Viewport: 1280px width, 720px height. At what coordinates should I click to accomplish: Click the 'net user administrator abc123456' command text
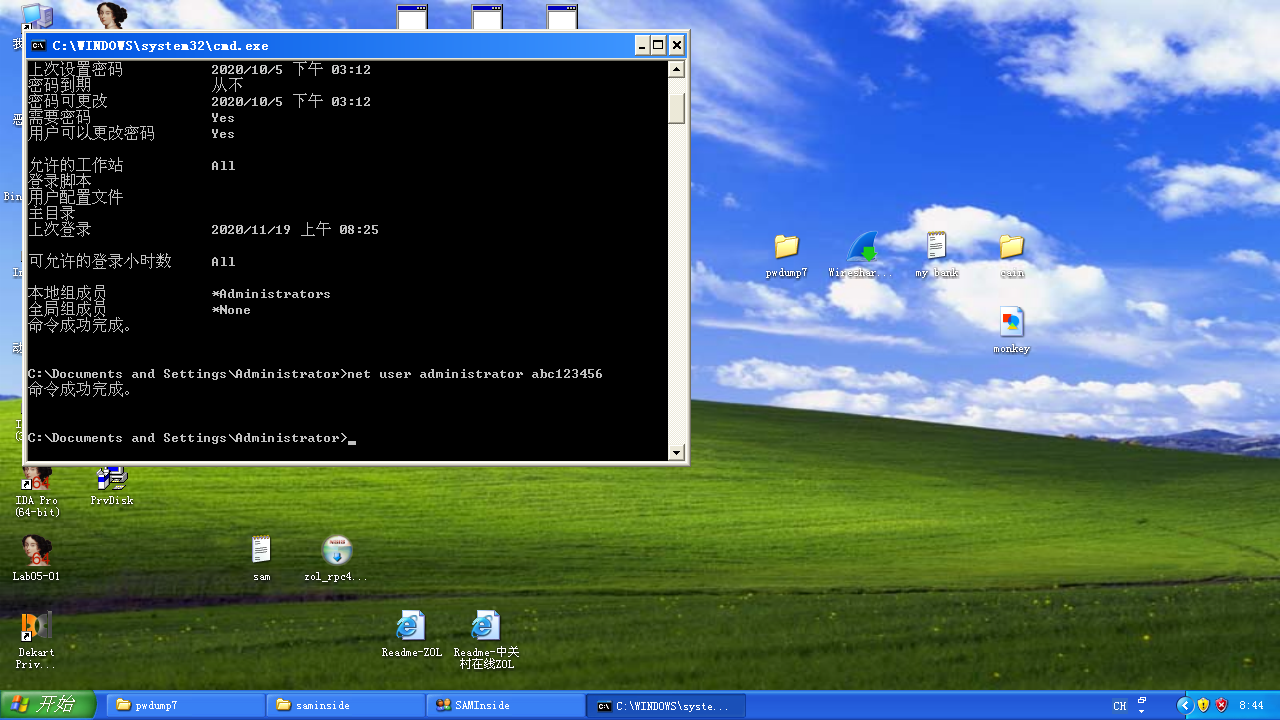(x=475, y=374)
